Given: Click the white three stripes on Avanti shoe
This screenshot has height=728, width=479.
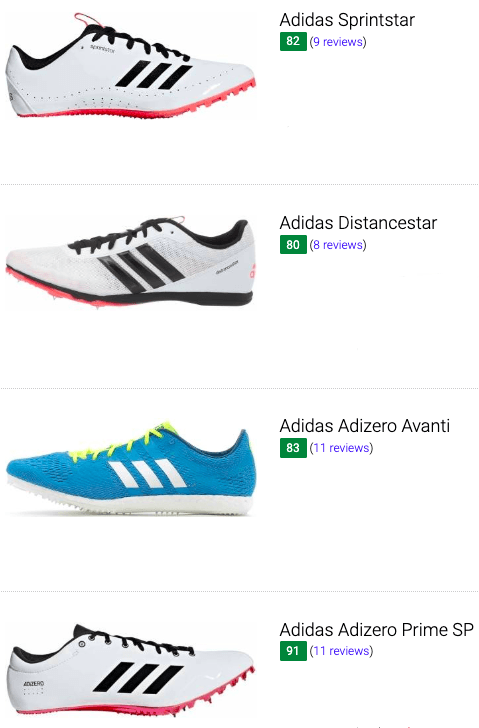Looking at the screenshot, I should [x=147, y=474].
